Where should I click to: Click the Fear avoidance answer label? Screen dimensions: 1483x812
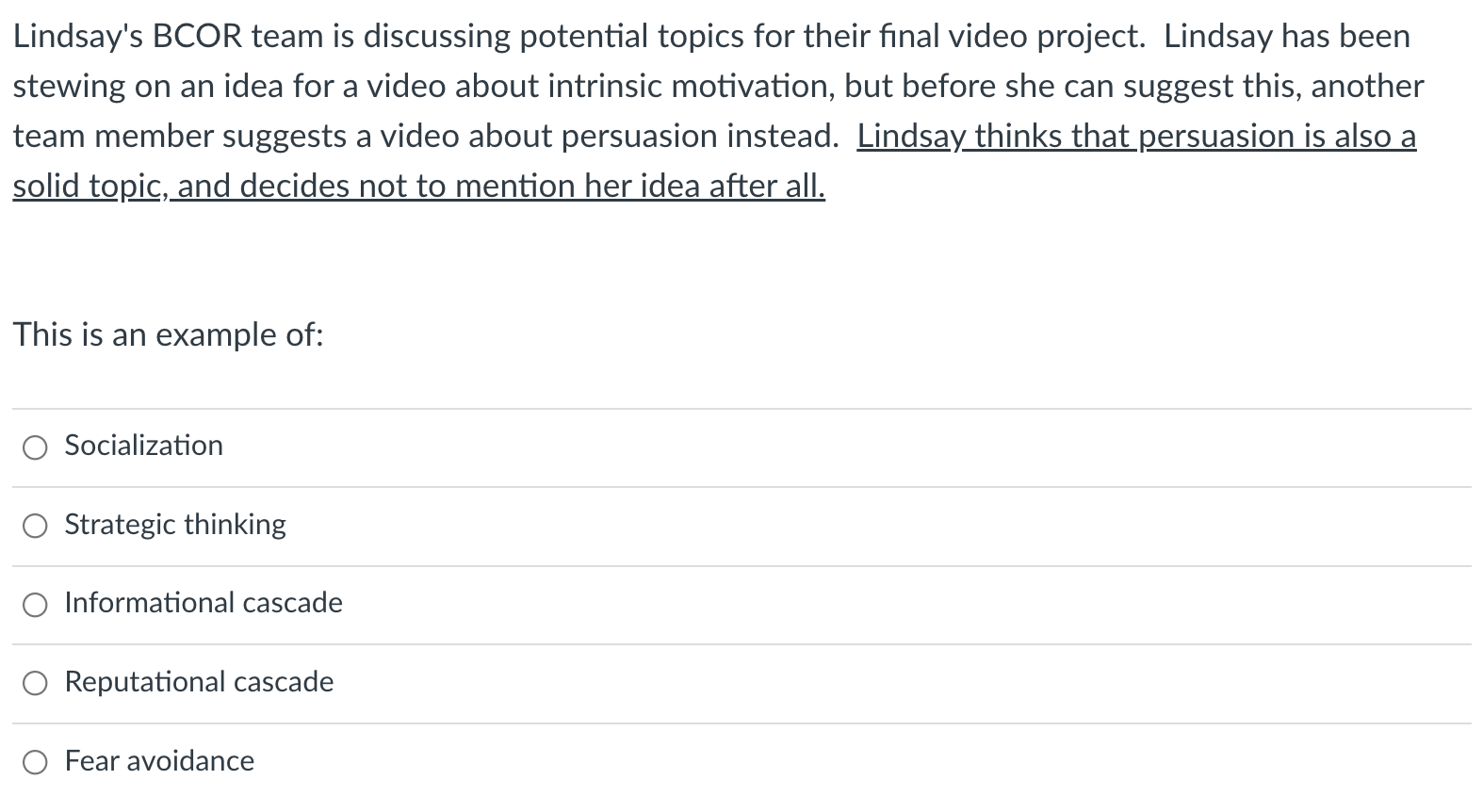[158, 761]
